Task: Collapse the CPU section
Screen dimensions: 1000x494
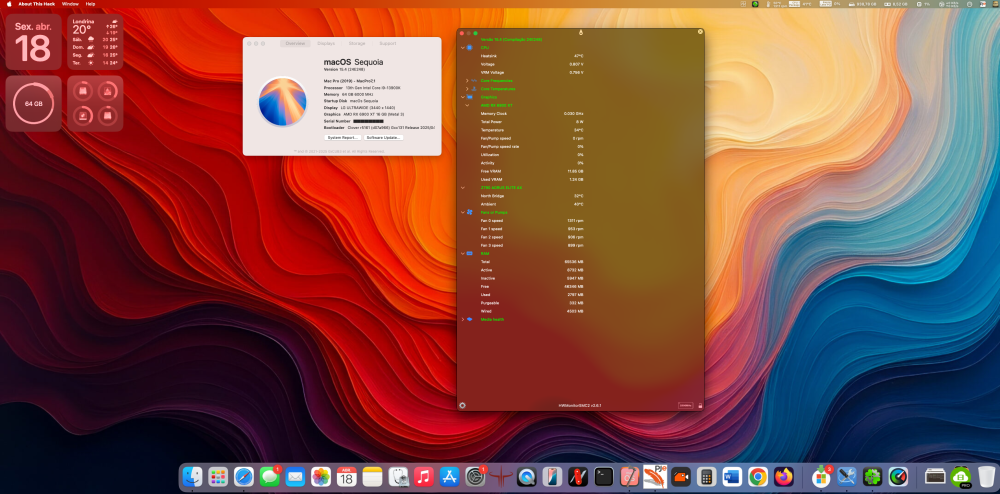Action: [x=463, y=48]
